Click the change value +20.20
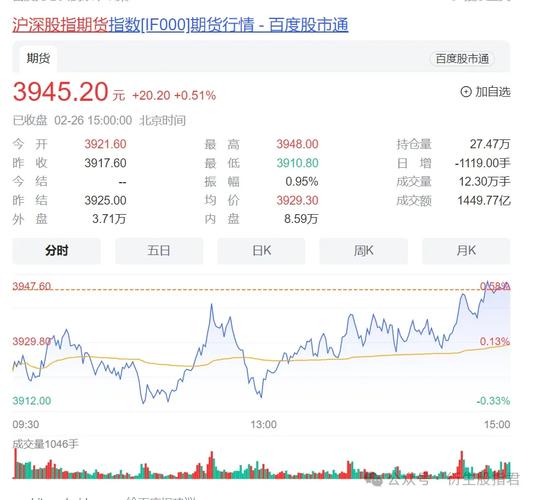537x500 pixels. click(151, 96)
